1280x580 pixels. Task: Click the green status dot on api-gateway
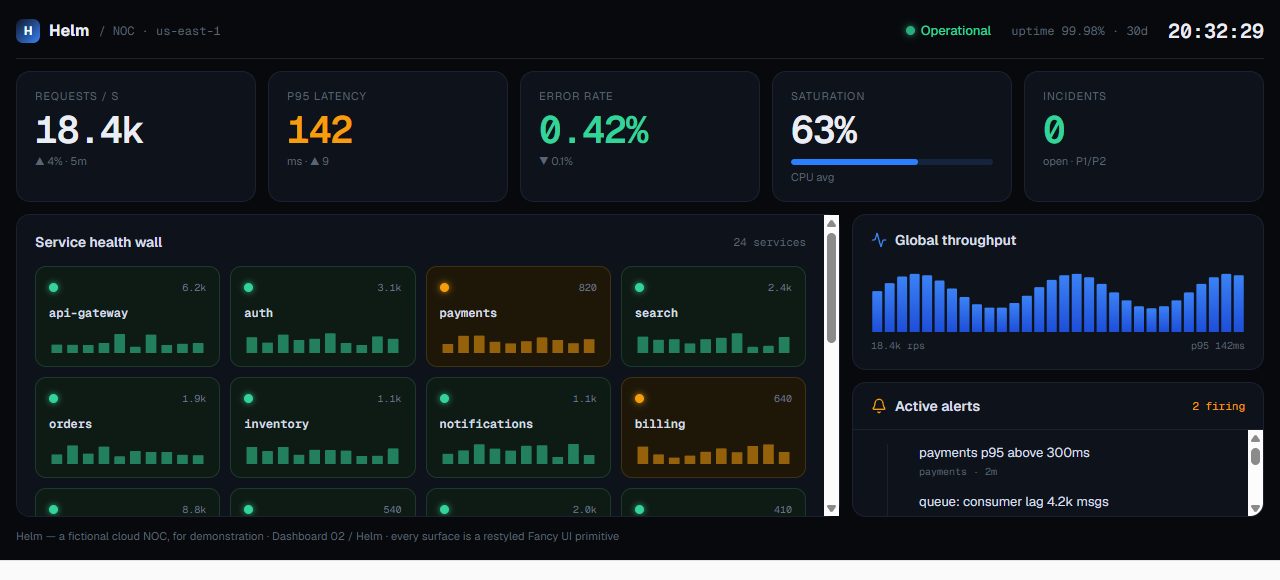(53, 287)
